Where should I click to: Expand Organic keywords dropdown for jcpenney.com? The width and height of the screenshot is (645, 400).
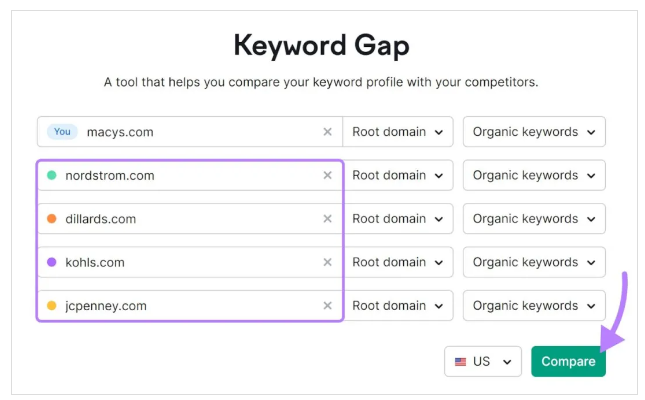click(x=534, y=305)
